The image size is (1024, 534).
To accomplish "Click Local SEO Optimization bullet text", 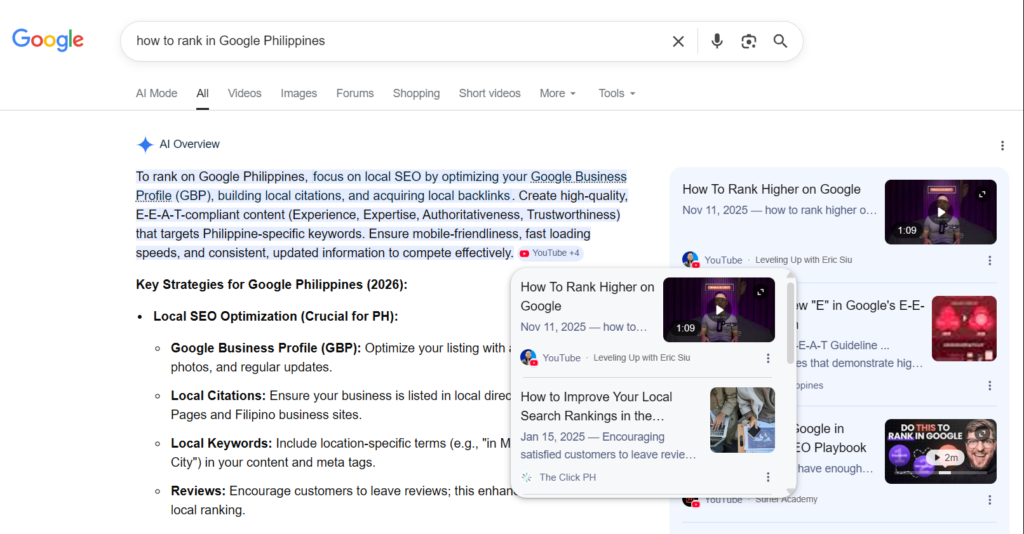I will click(x=276, y=317).
